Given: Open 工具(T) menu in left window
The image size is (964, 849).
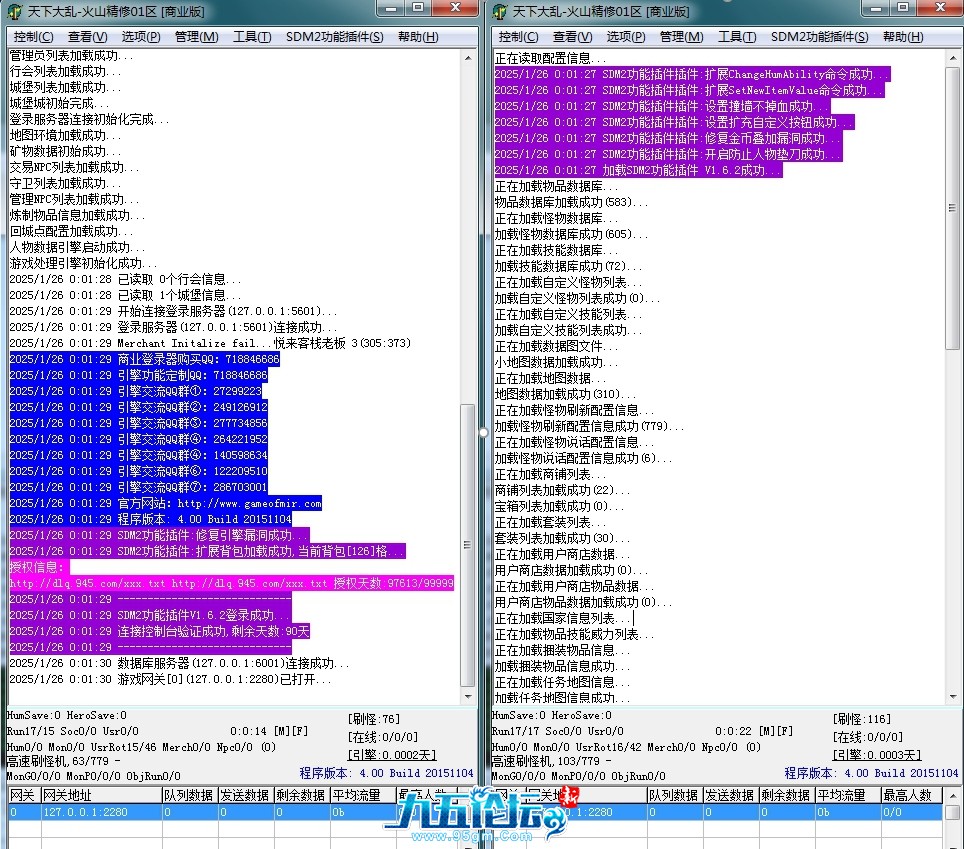Looking at the screenshot, I should pos(252,37).
